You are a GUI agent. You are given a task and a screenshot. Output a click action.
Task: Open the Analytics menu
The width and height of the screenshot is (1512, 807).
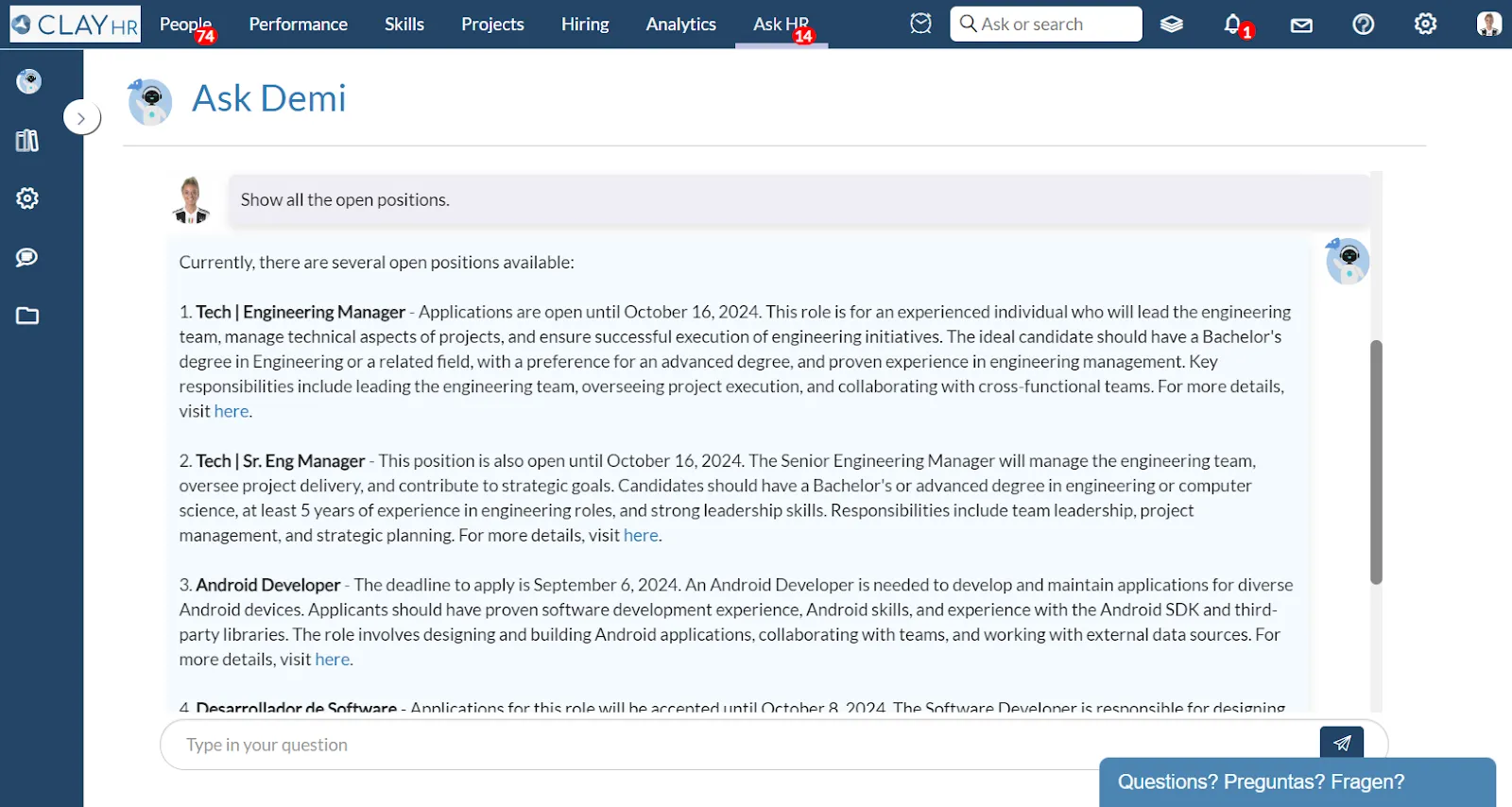(x=680, y=25)
